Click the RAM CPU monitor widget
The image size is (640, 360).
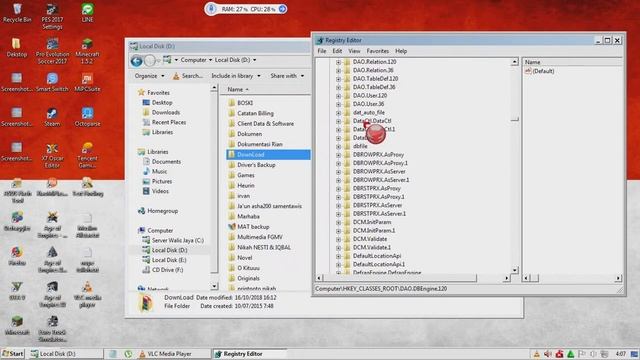pos(246,9)
